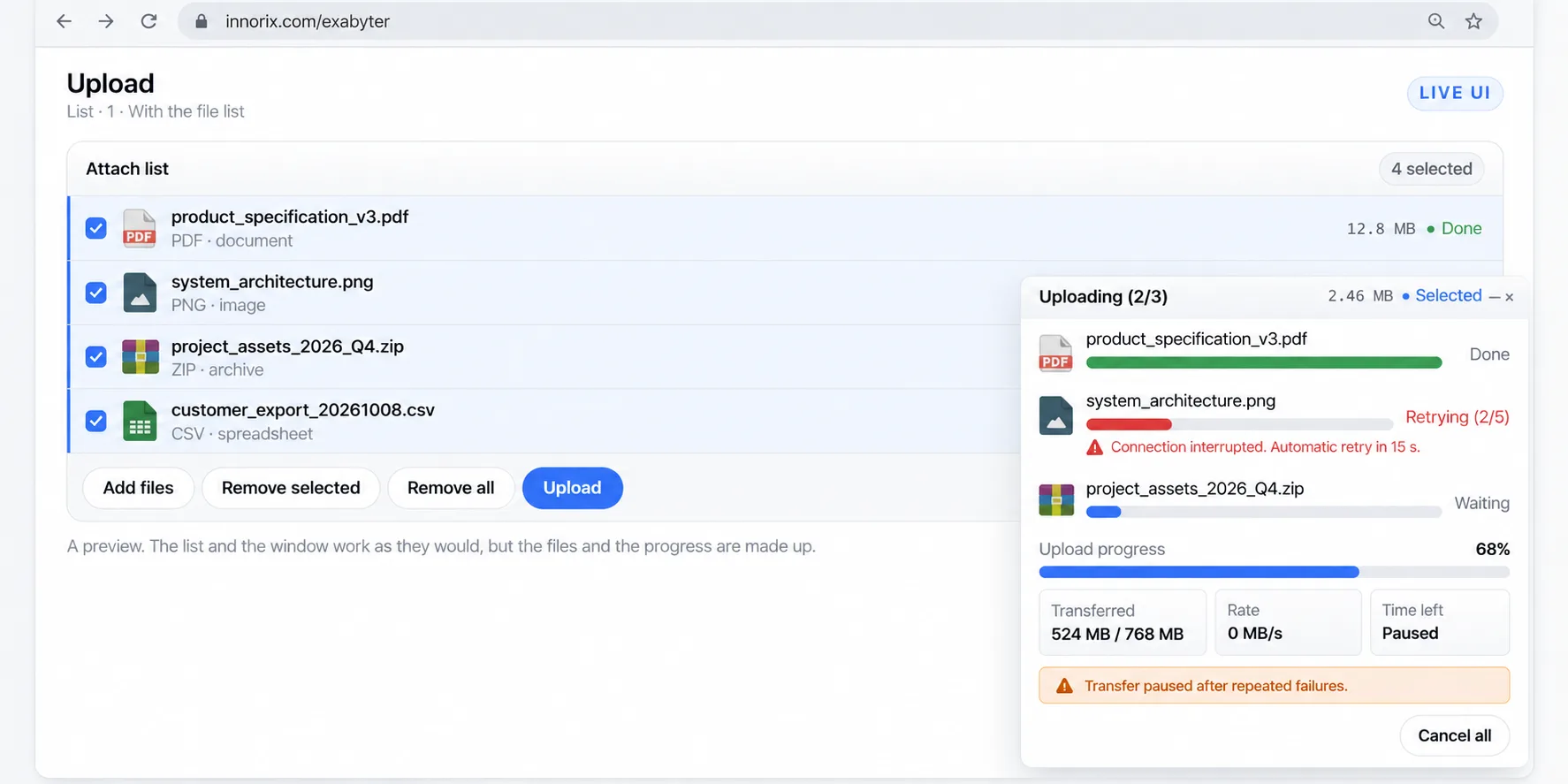The width and height of the screenshot is (1568, 784).
Task: Click the Add files button
Action: click(x=139, y=488)
